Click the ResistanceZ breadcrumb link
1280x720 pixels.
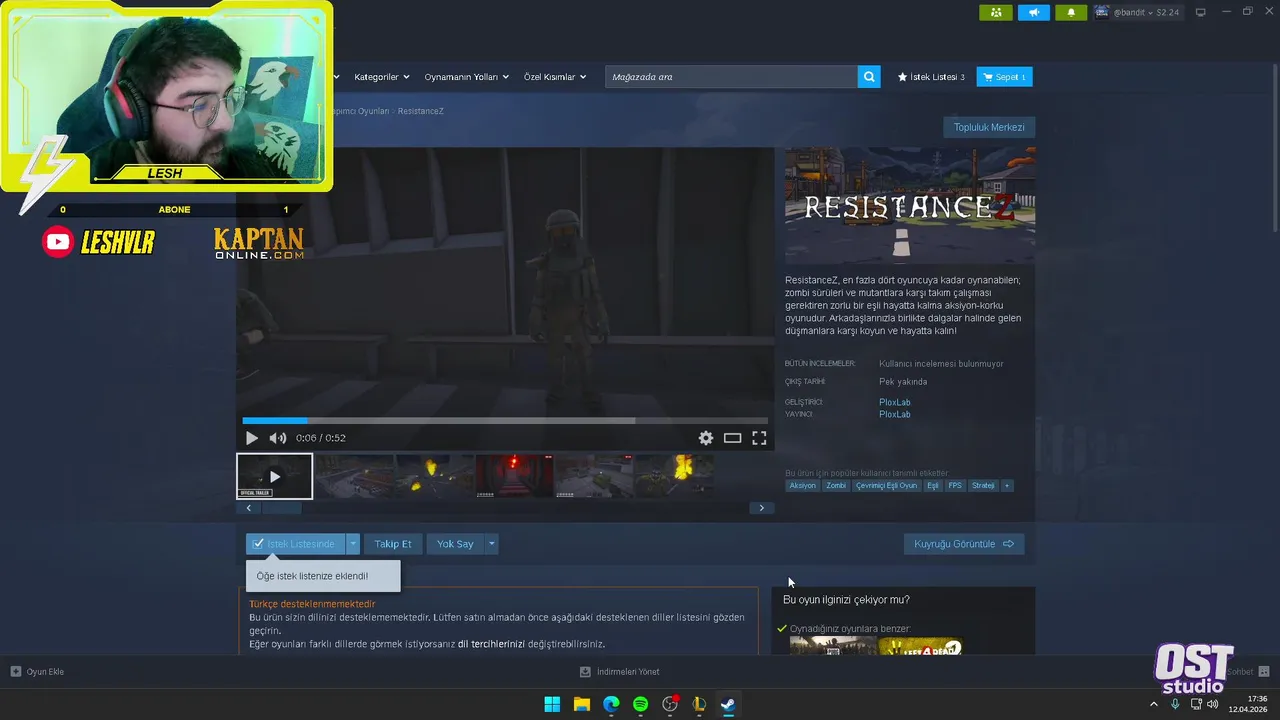(420, 111)
